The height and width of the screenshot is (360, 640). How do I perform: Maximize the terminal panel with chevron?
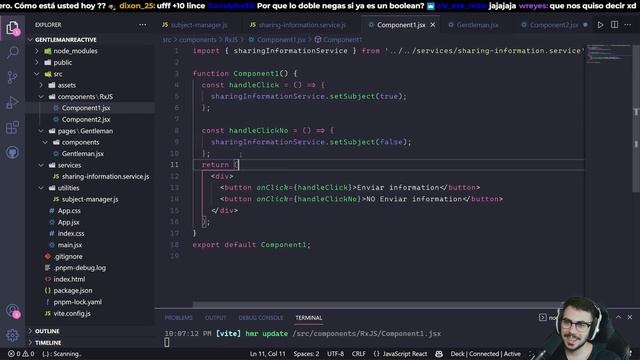click(618, 317)
